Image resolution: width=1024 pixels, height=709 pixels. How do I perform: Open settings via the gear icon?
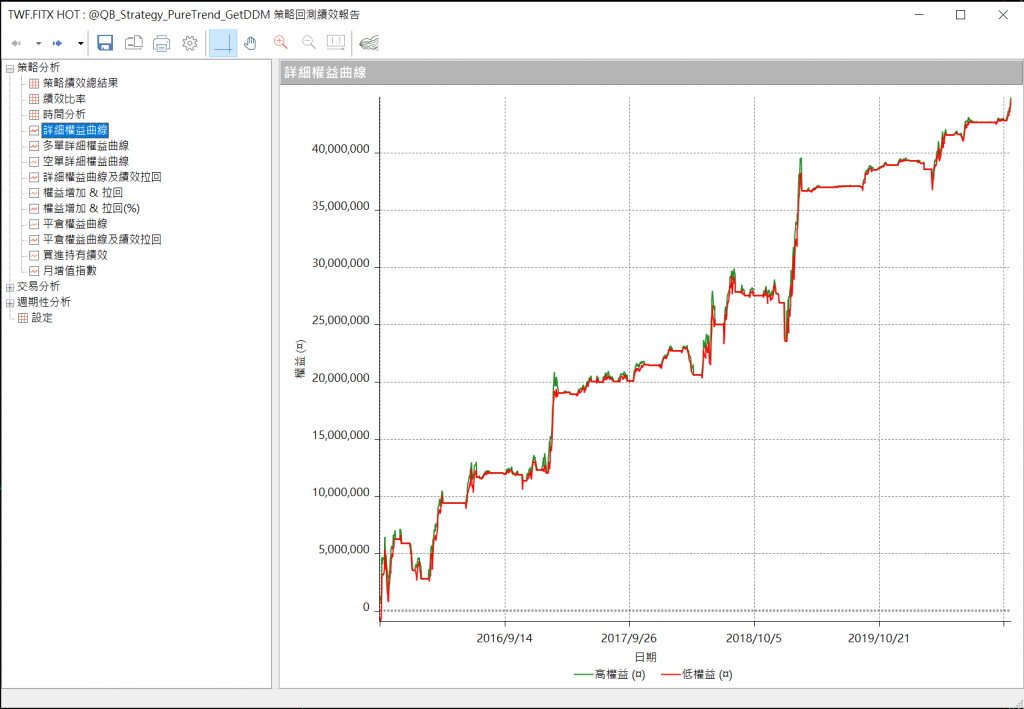[190, 43]
